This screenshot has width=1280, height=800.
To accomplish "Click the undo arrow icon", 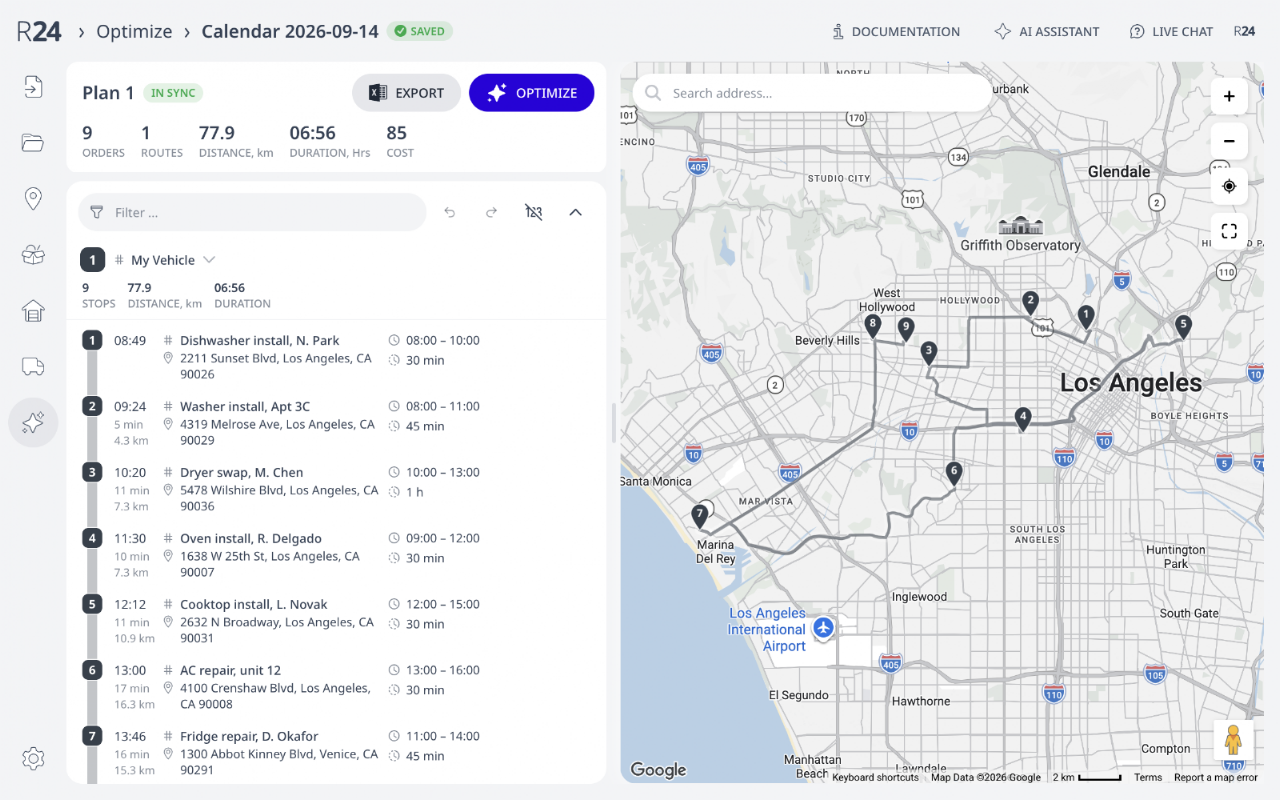I will [x=450, y=212].
